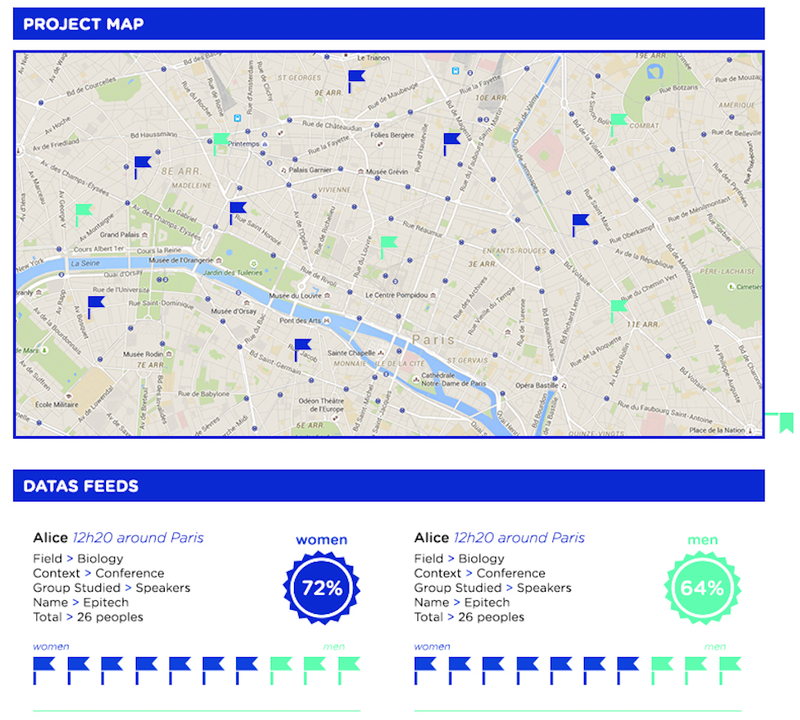This screenshot has height=720, width=800.
Task: Click blue flag near Bd de Magenta
Action: coord(452,144)
